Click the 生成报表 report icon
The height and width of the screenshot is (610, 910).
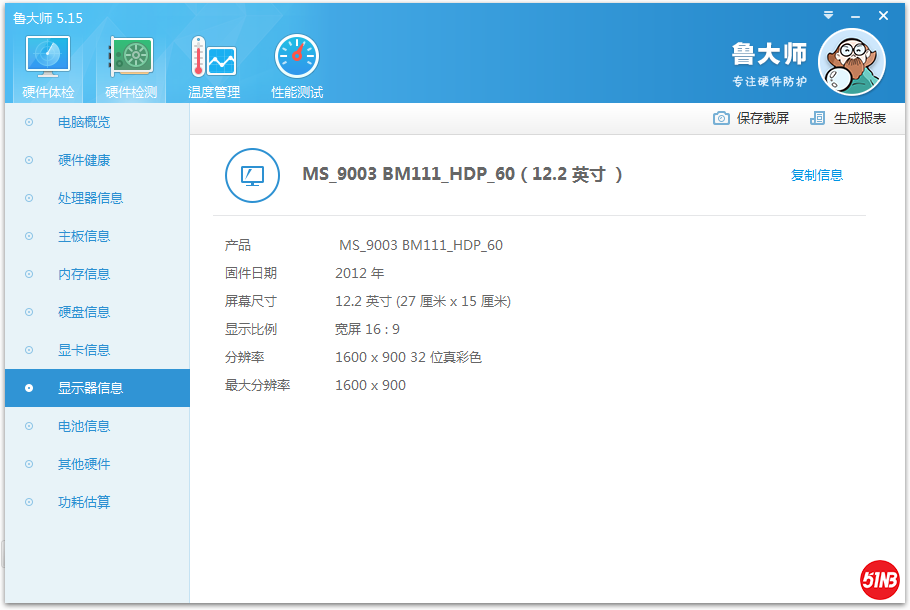pos(818,118)
